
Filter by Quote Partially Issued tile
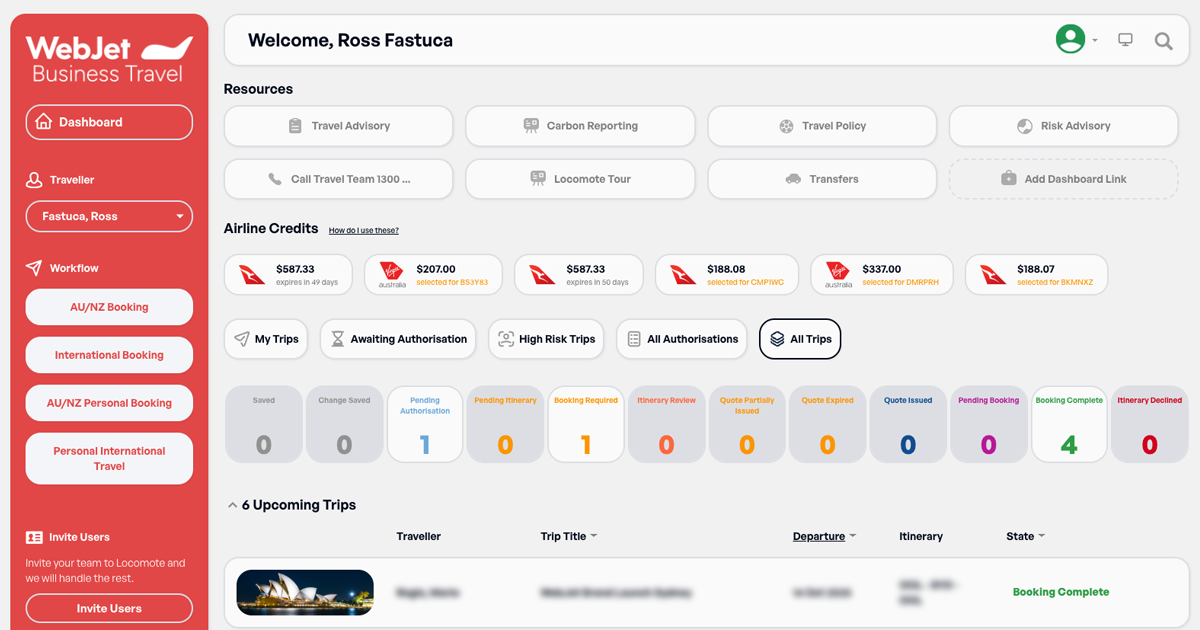[x=747, y=425]
